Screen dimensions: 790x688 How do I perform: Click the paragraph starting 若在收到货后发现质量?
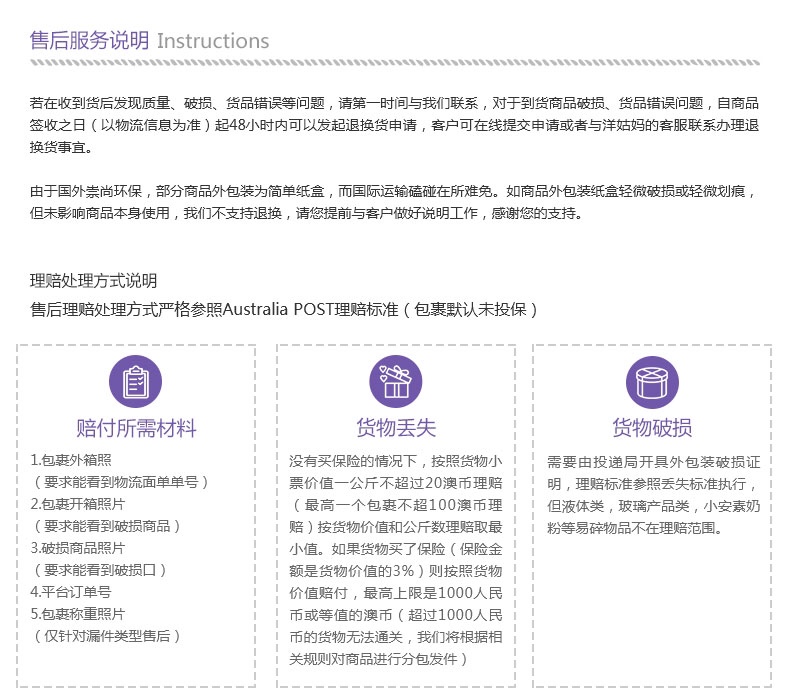point(394,125)
